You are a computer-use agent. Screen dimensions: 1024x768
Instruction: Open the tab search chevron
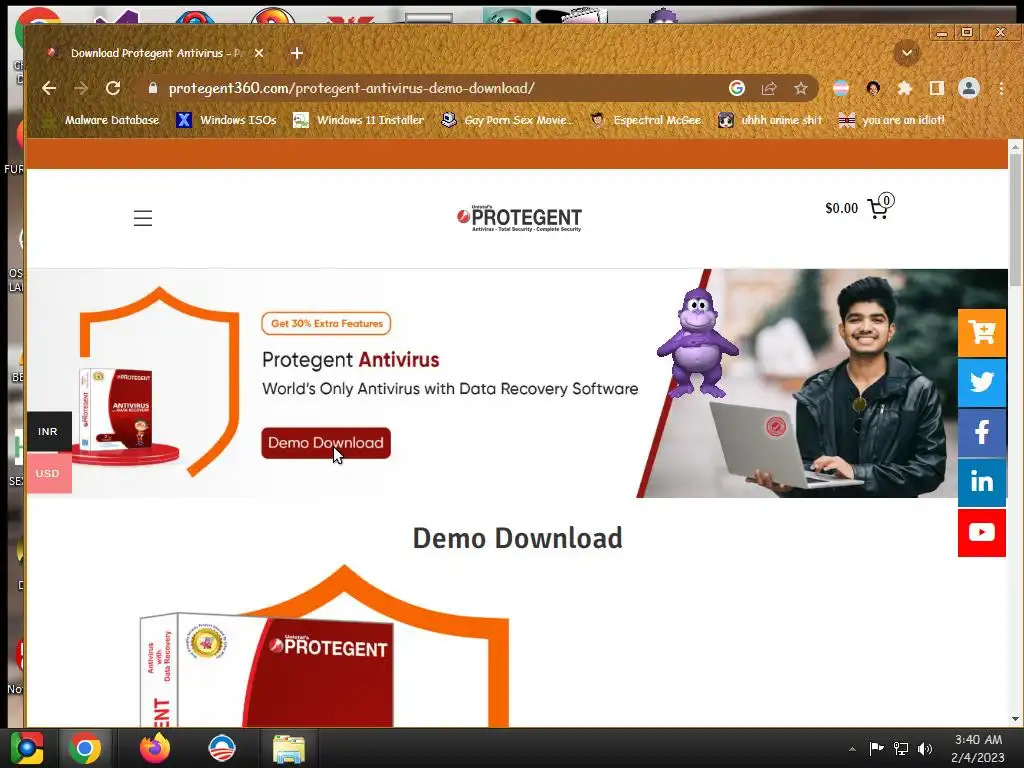(906, 53)
